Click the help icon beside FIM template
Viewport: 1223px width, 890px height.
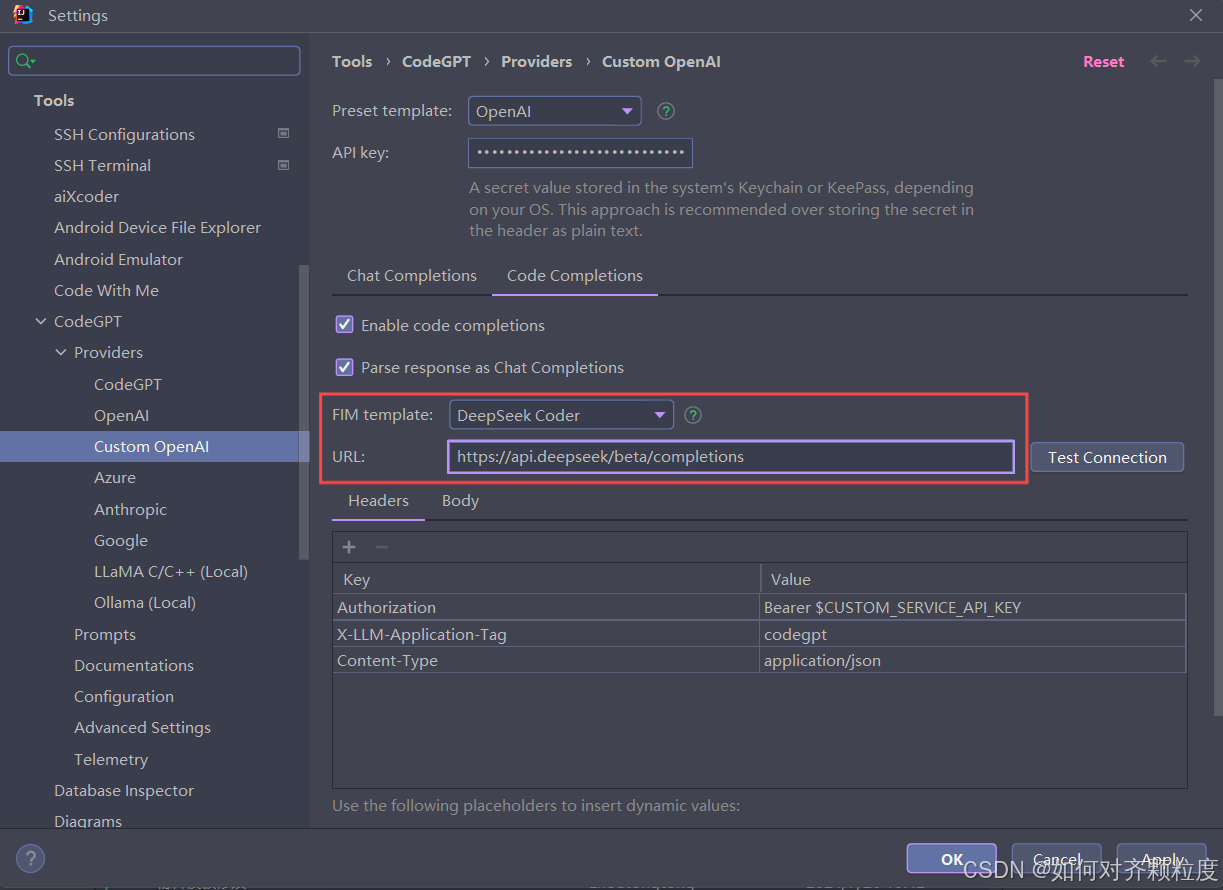(692, 415)
